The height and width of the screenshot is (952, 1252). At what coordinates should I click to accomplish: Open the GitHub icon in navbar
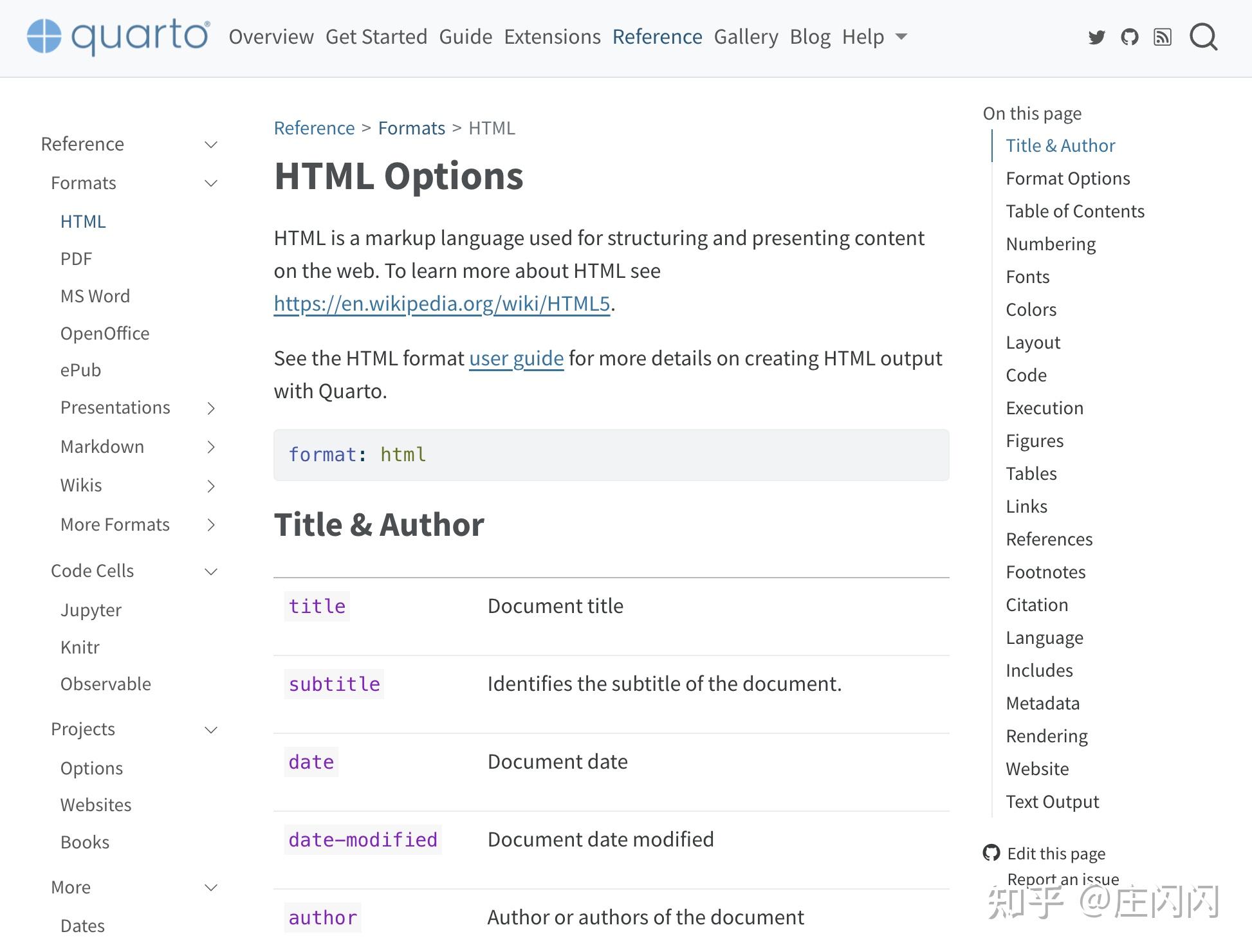pyautogui.click(x=1129, y=37)
